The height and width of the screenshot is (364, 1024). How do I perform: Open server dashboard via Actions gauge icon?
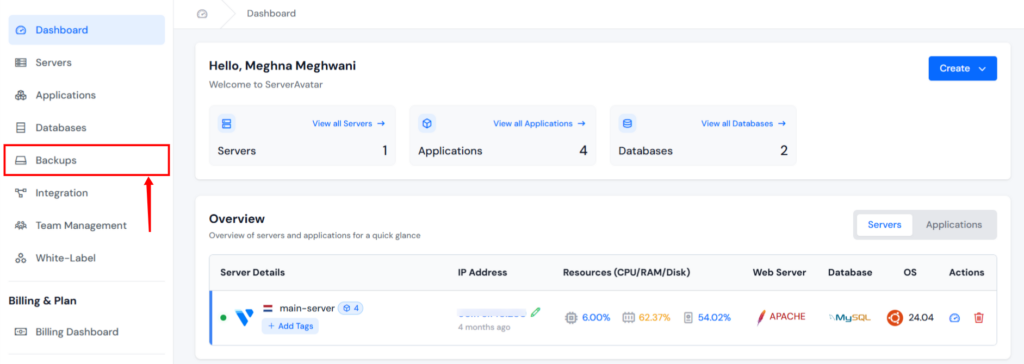[x=955, y=318]
